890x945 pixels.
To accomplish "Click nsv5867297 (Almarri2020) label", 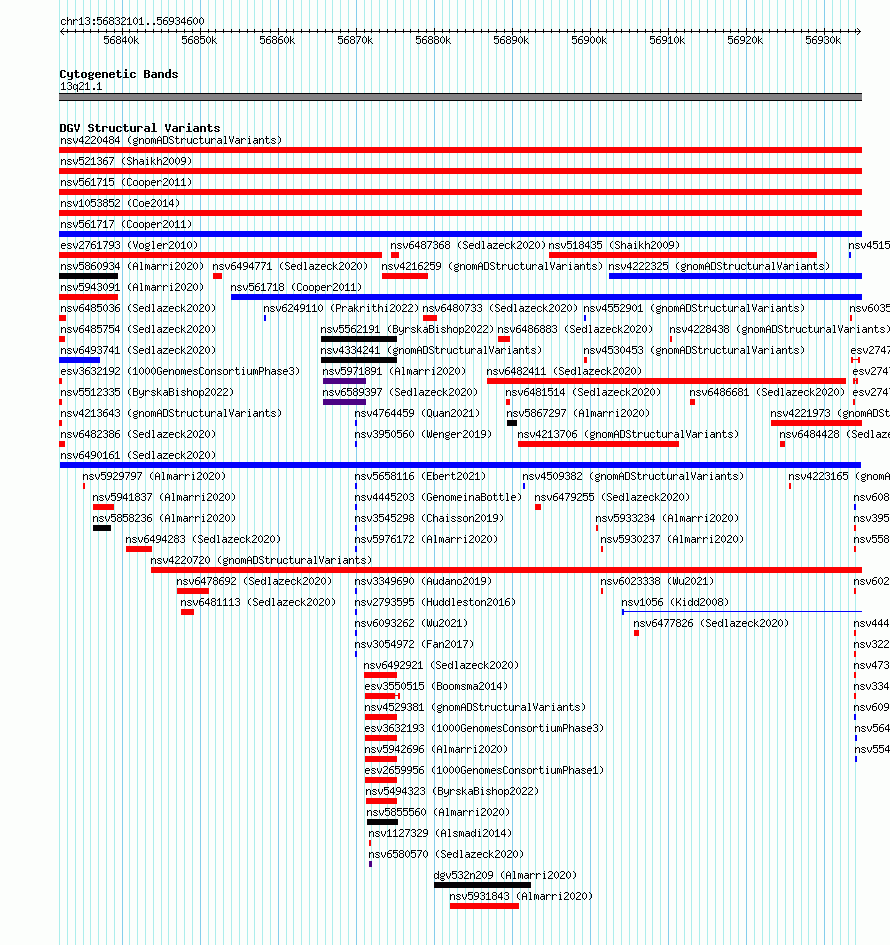I will (578, 413).
